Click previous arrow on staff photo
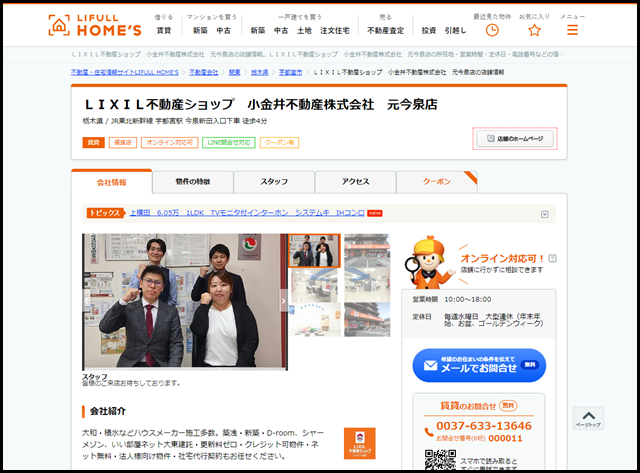The height and width of the screenshot is (473, 640). click(87, 301)
